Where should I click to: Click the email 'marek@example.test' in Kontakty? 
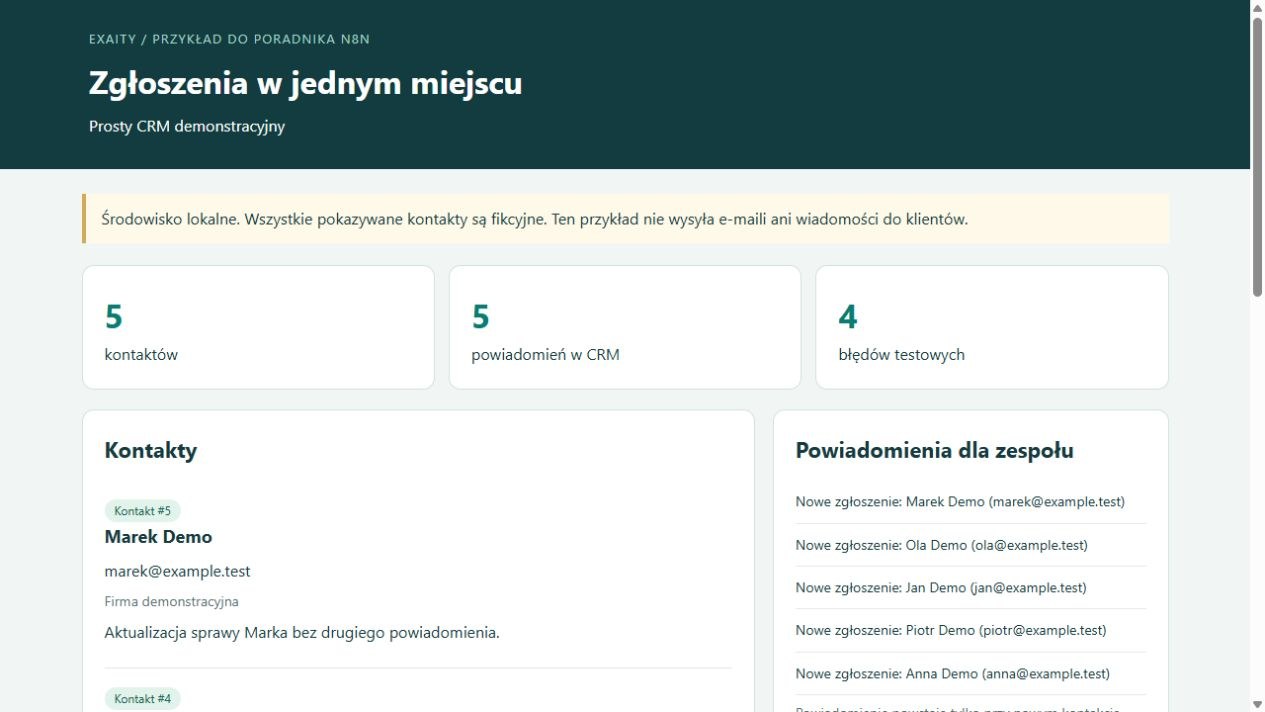coord(177,572)
